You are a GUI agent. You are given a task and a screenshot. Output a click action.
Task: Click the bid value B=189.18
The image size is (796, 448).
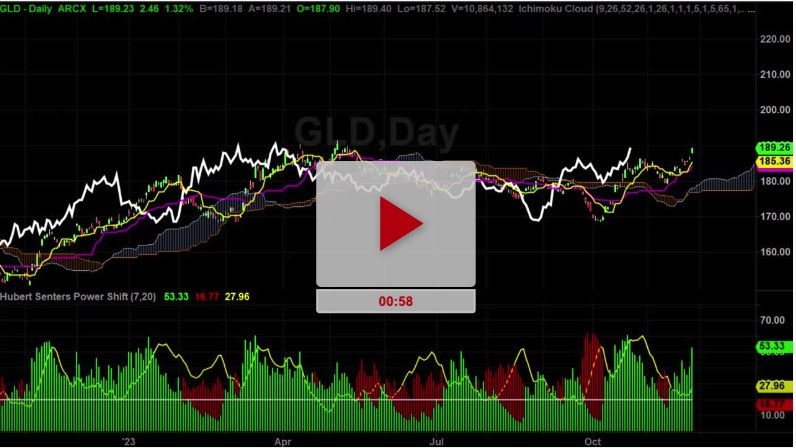(x=221, y=9)
